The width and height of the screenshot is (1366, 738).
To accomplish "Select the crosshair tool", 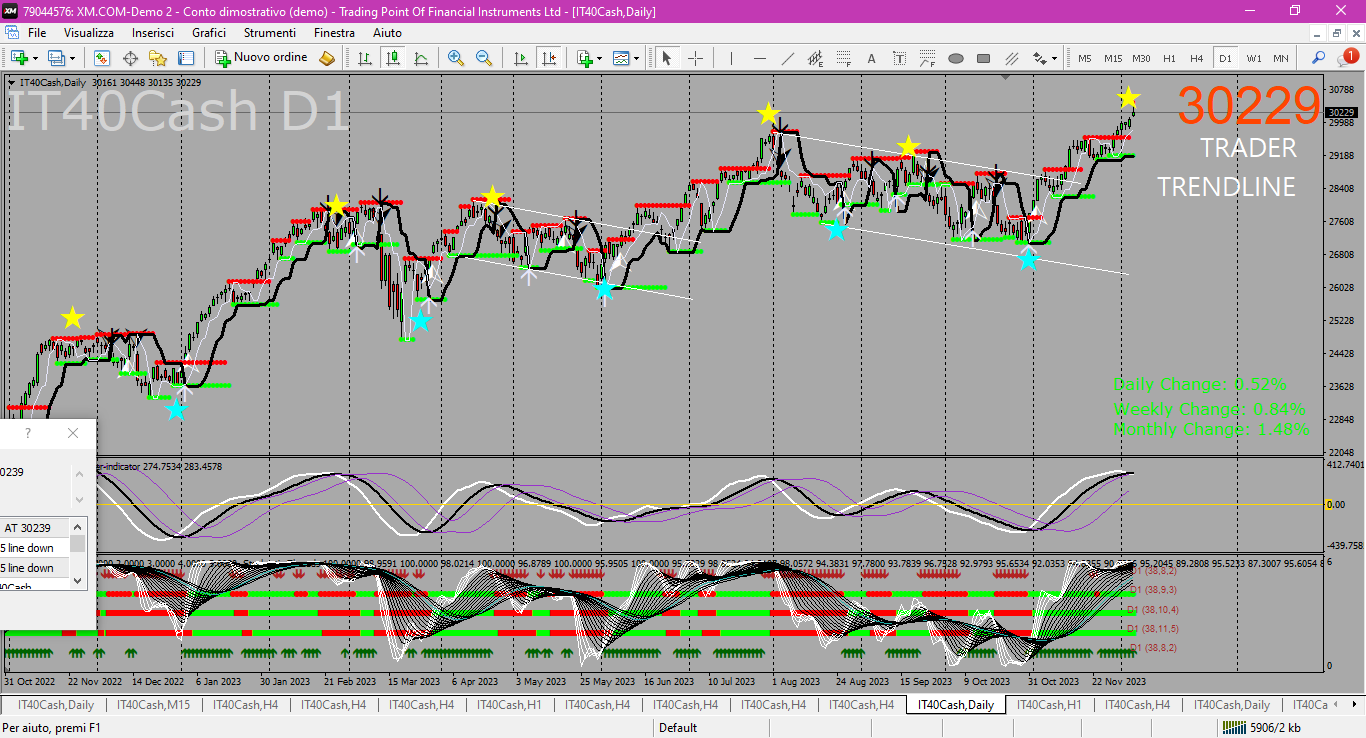I will point(695,58).
